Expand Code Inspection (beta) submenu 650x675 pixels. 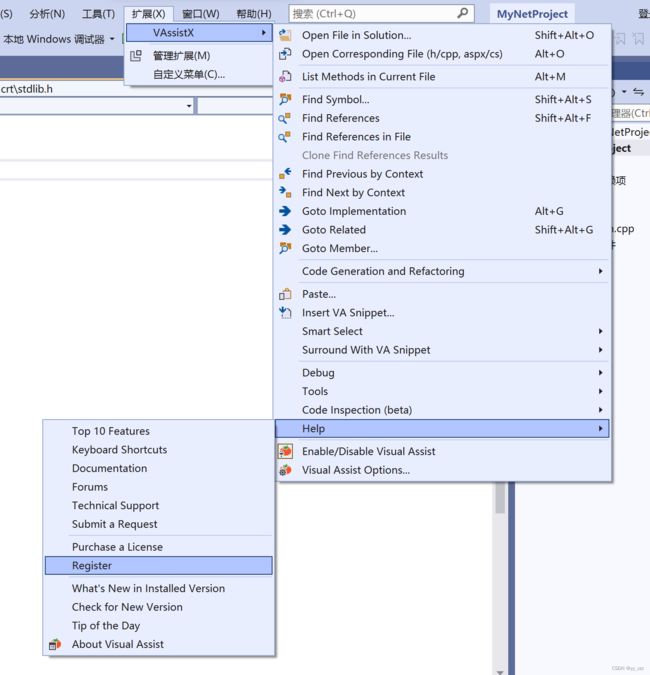pos(600,410)
